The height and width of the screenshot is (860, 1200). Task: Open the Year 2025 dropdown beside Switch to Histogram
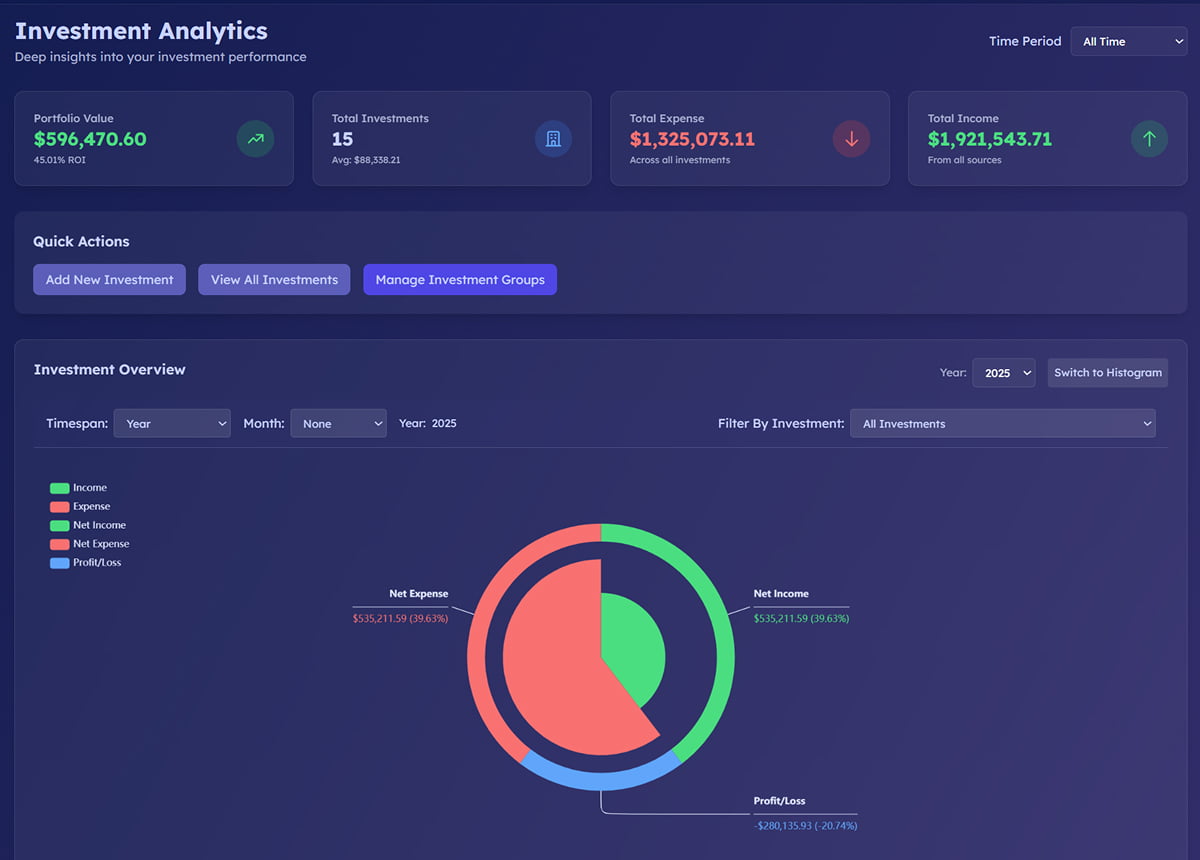pos(1003,373)
